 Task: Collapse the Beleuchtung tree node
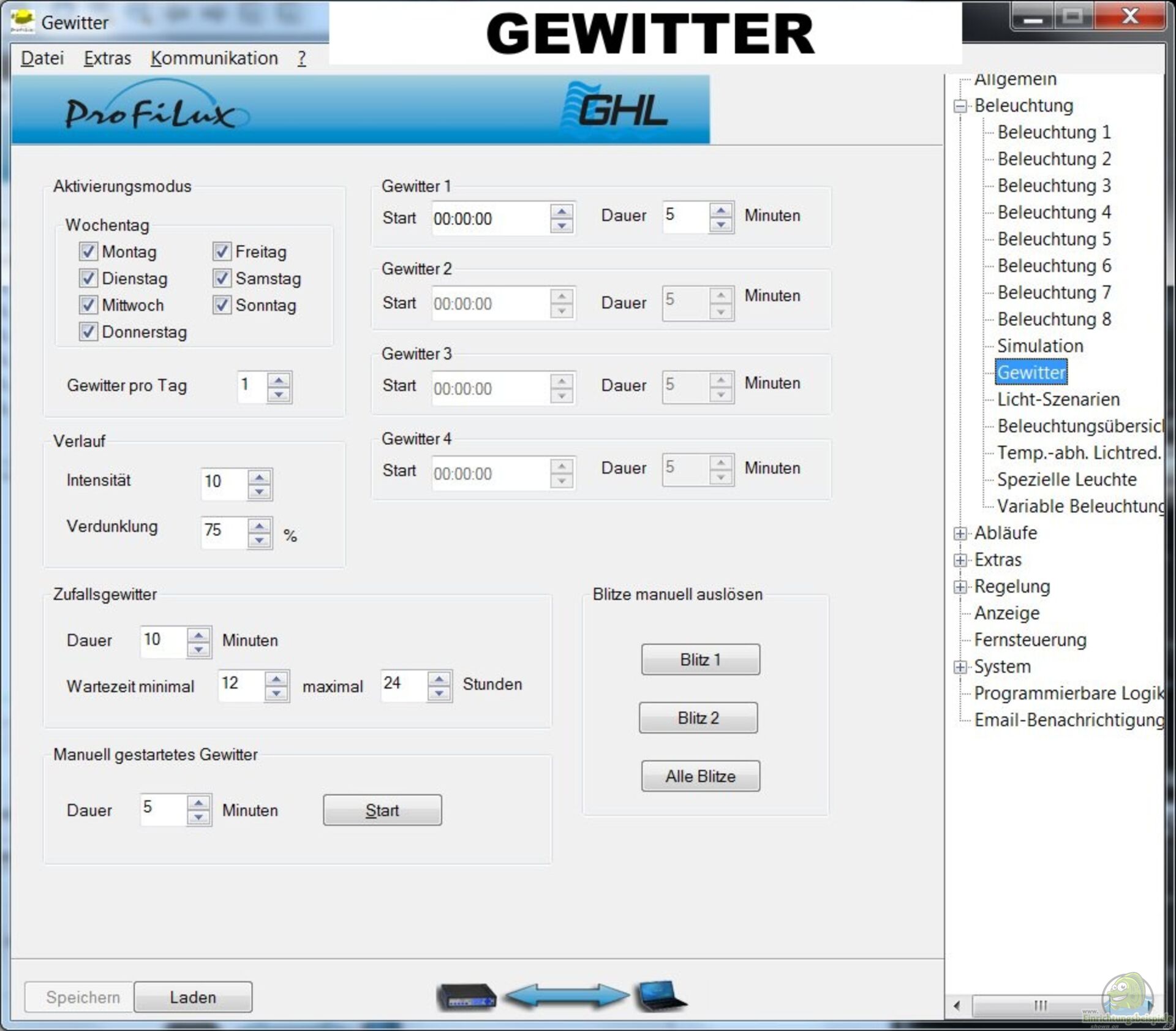(960, 106)
